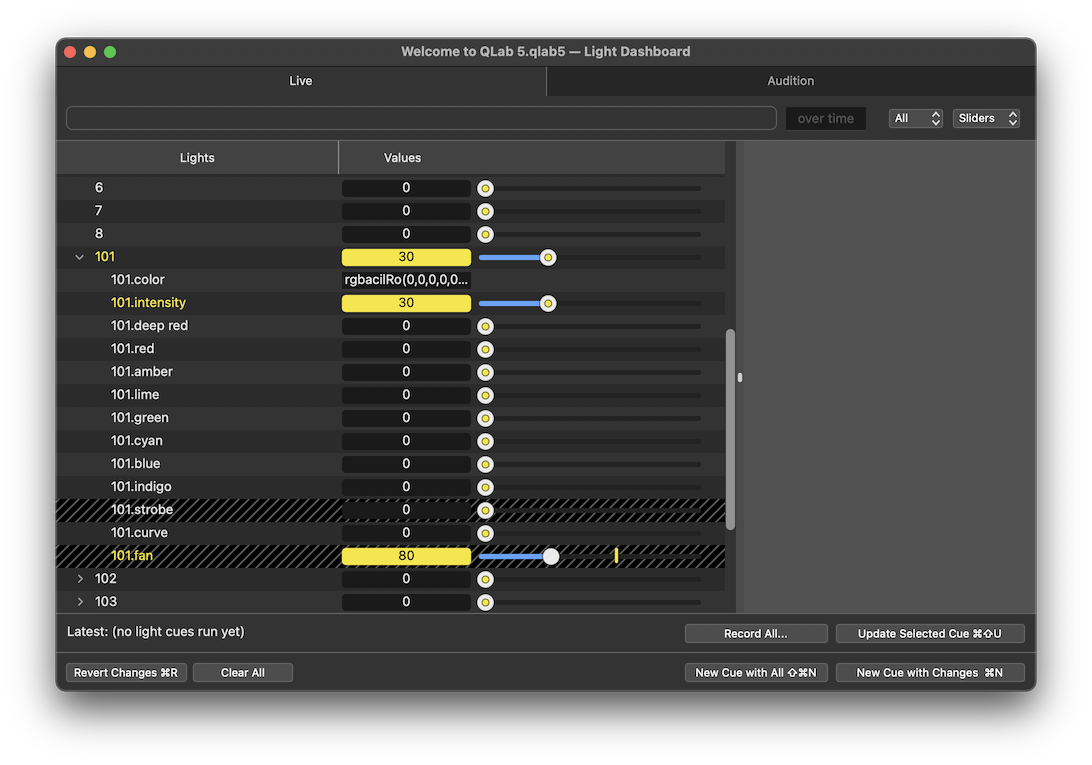Open the All filter dropdown
The image size is (1092, 765).
tap(915, 118)
